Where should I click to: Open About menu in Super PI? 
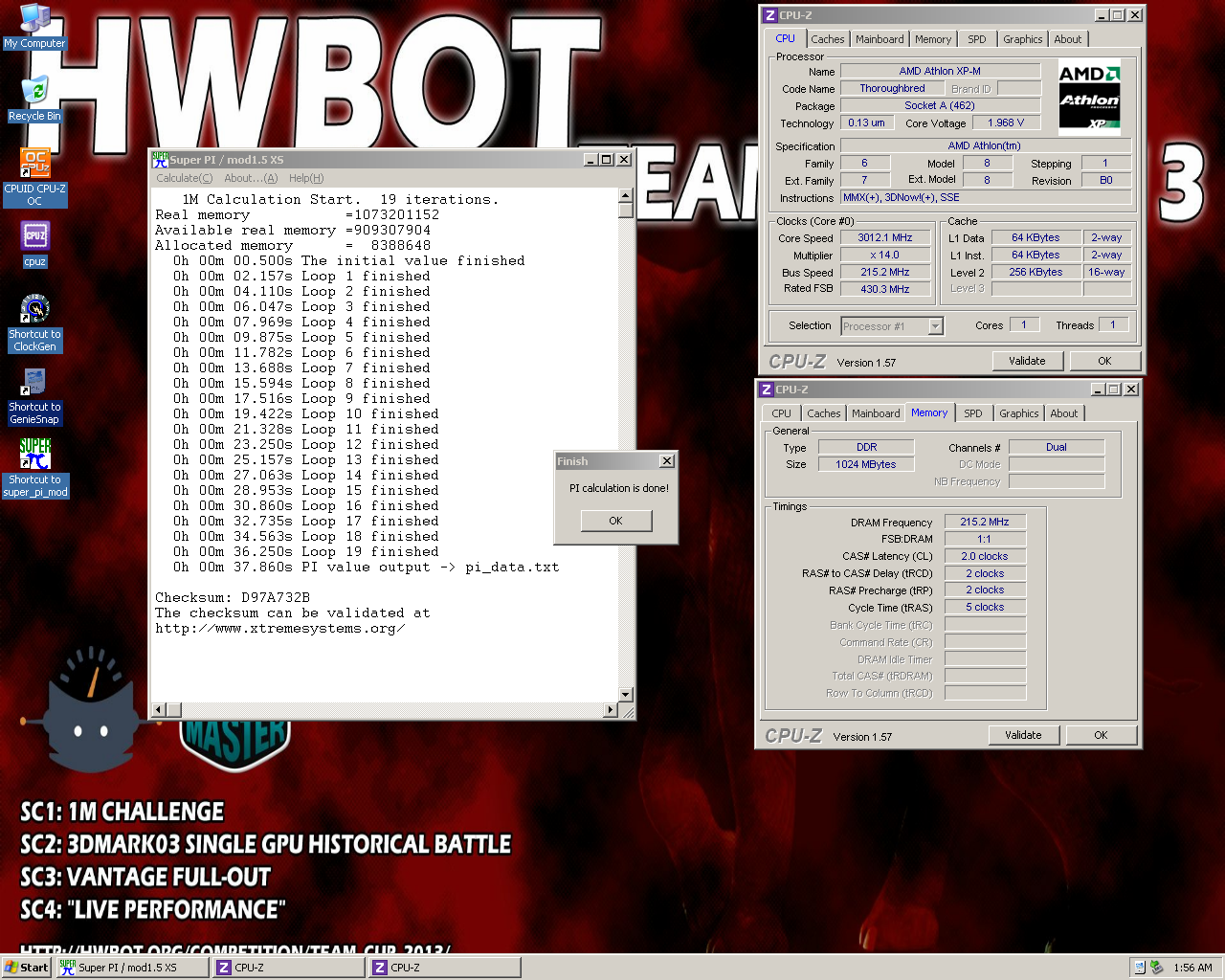pyautogui.click(x=251, y=178)
